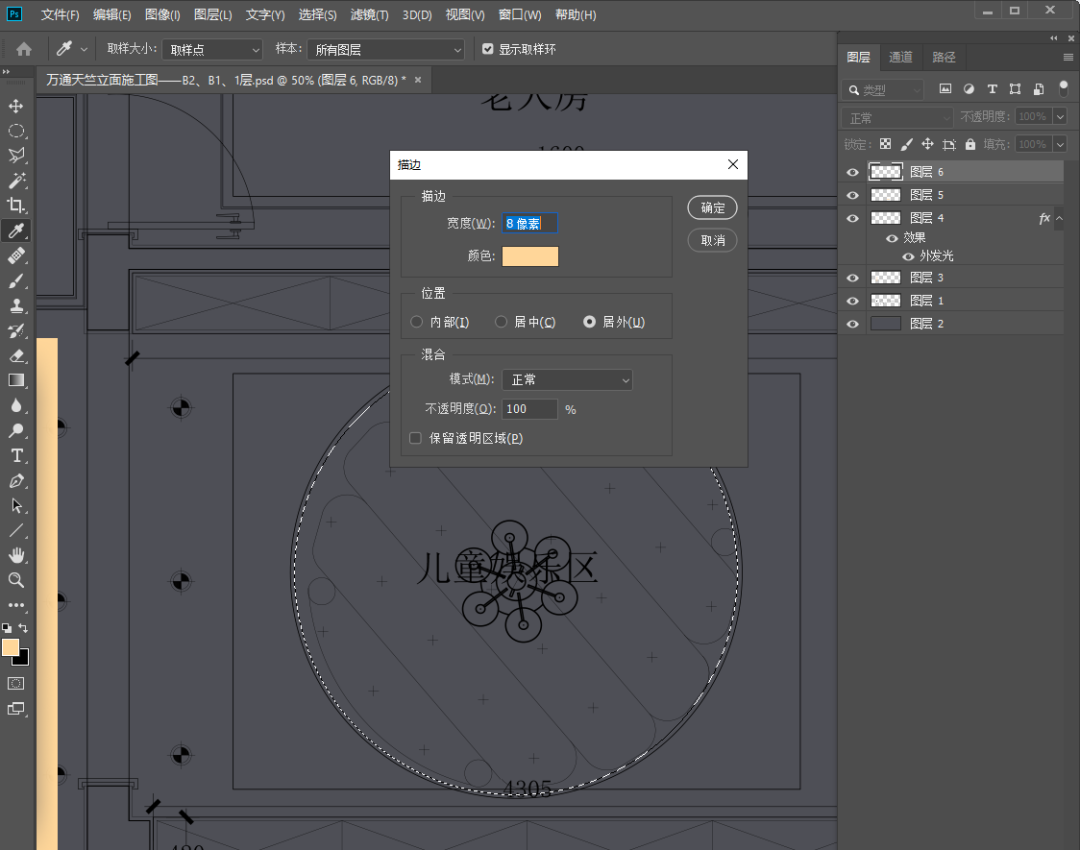Open the layer filter type dropdown

(882, 90)
